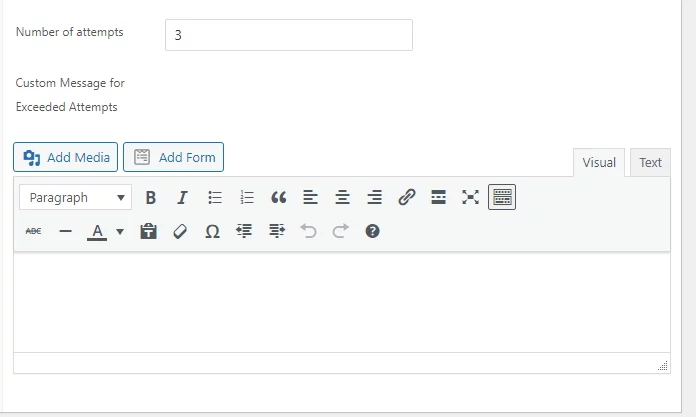Apply the current text color

[x=97, y=231]
